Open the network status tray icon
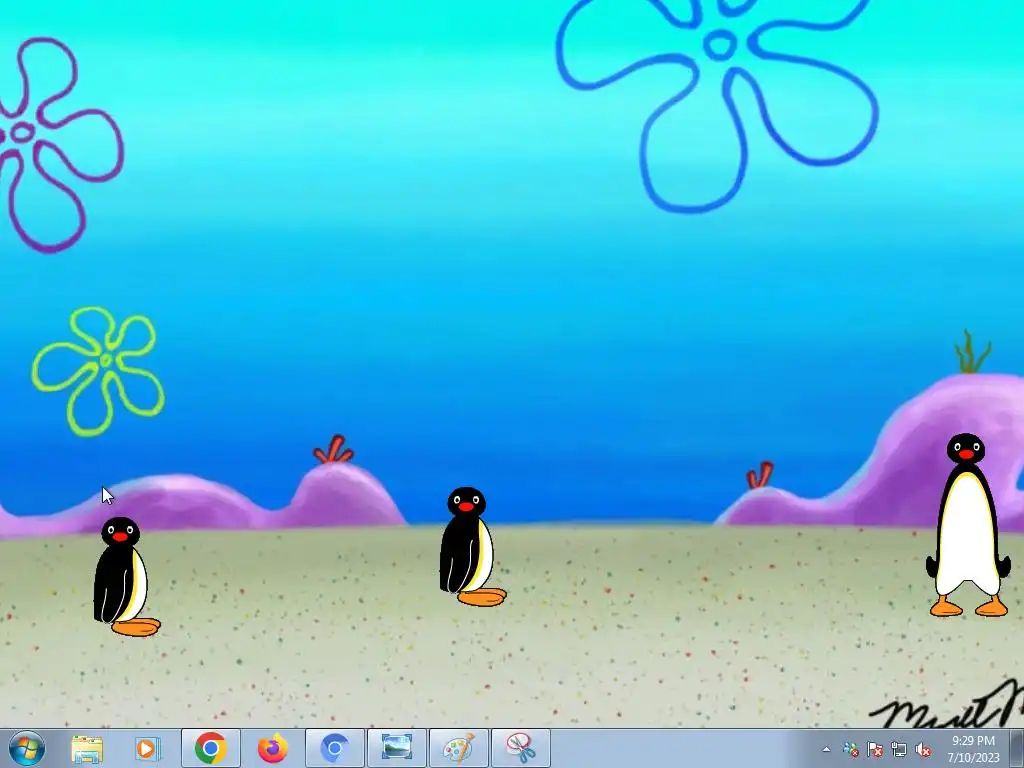The width and height of the screenshot is (1024, 768). 899,750
